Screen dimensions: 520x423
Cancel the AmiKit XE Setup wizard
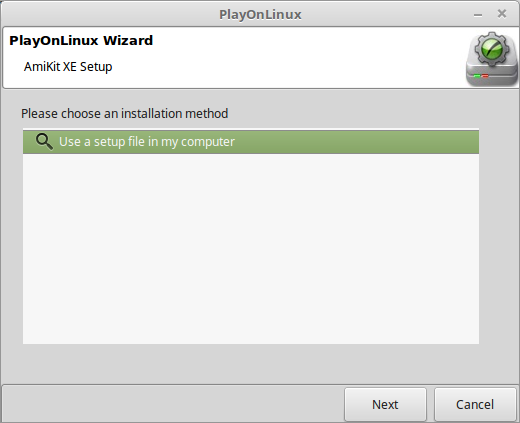(x=475, y=404)
